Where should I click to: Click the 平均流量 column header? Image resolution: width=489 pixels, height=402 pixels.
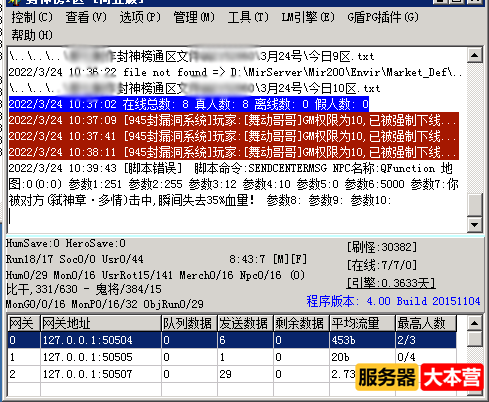click(x=363, y=323)
